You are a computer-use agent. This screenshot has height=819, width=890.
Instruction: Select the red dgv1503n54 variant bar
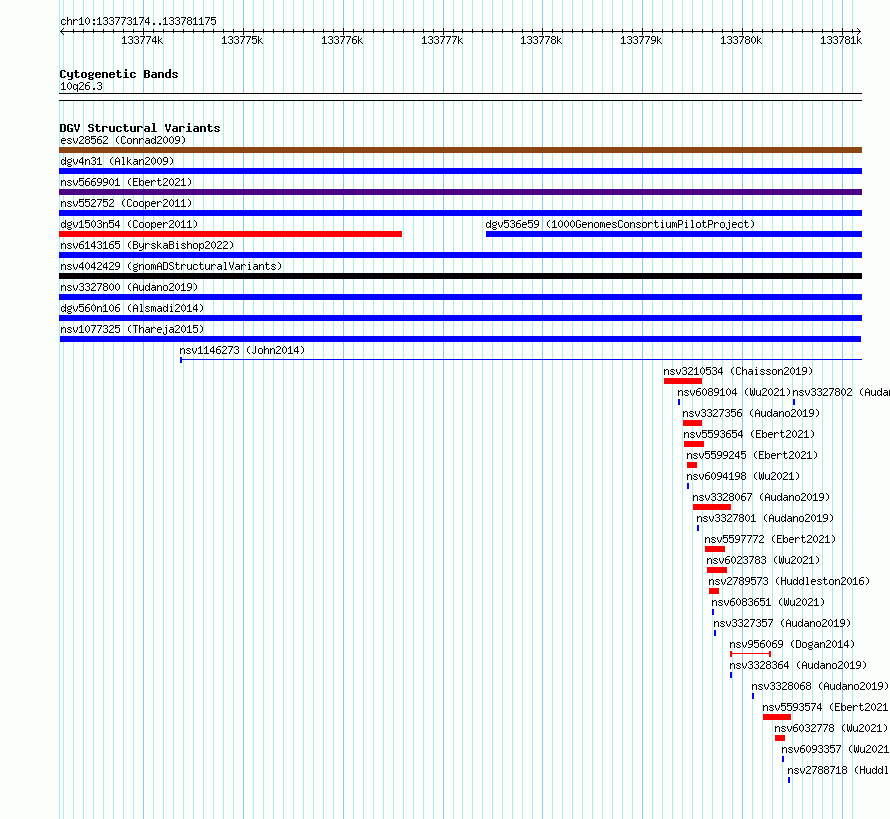[x=230, y=234]
